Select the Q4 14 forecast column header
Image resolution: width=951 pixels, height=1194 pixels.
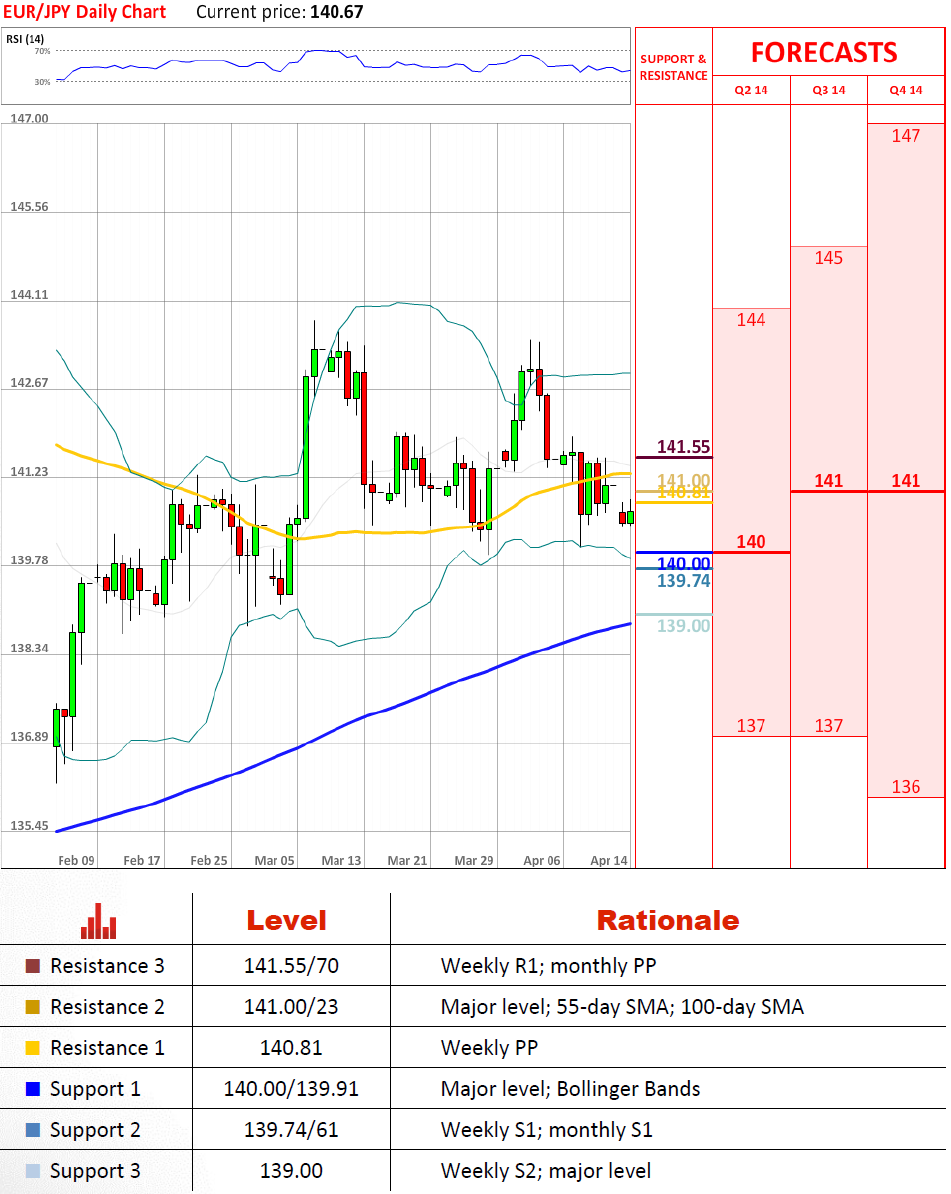coord(905,90)
